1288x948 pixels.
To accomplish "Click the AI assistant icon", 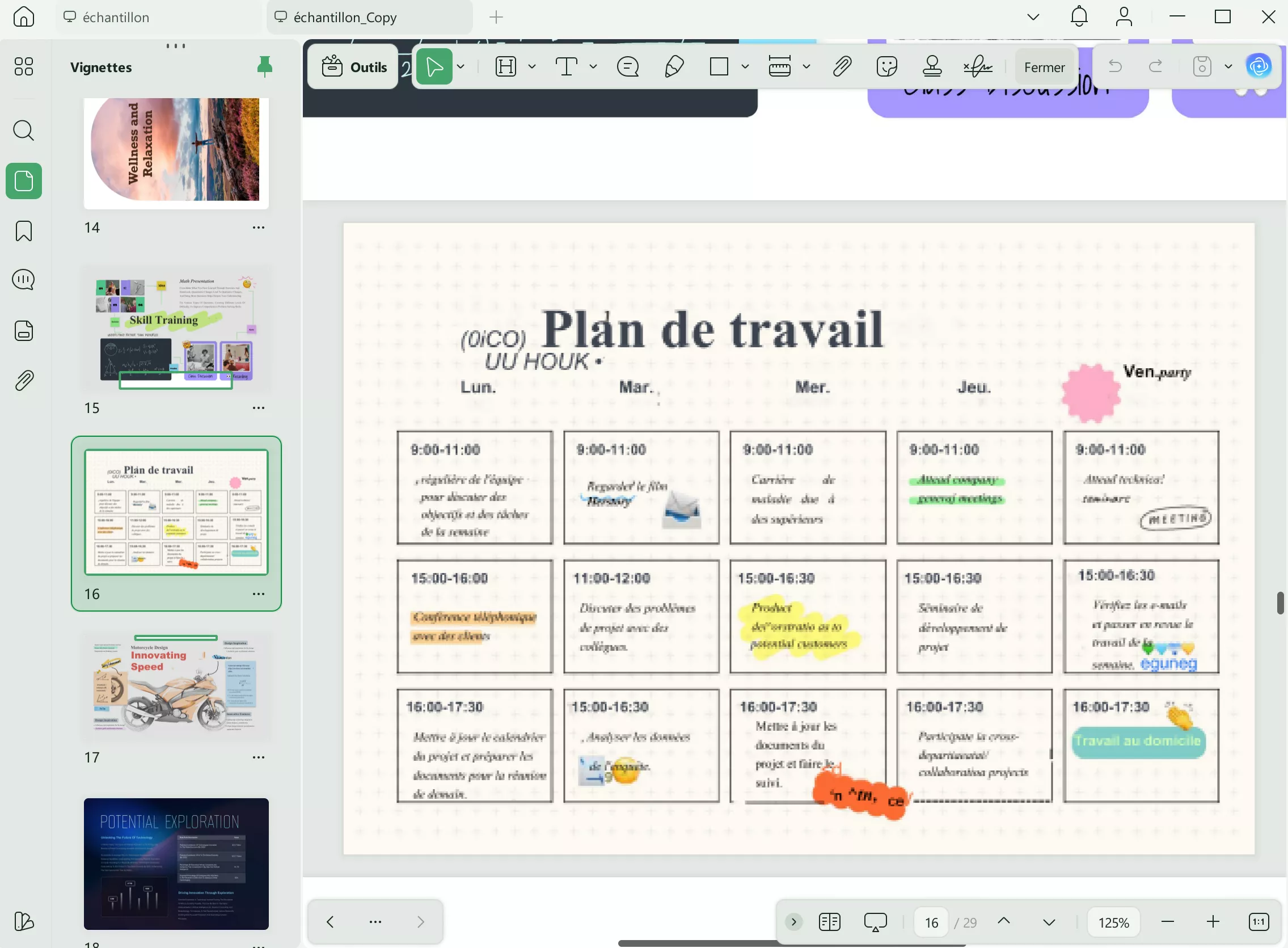I will point(1259,66).
